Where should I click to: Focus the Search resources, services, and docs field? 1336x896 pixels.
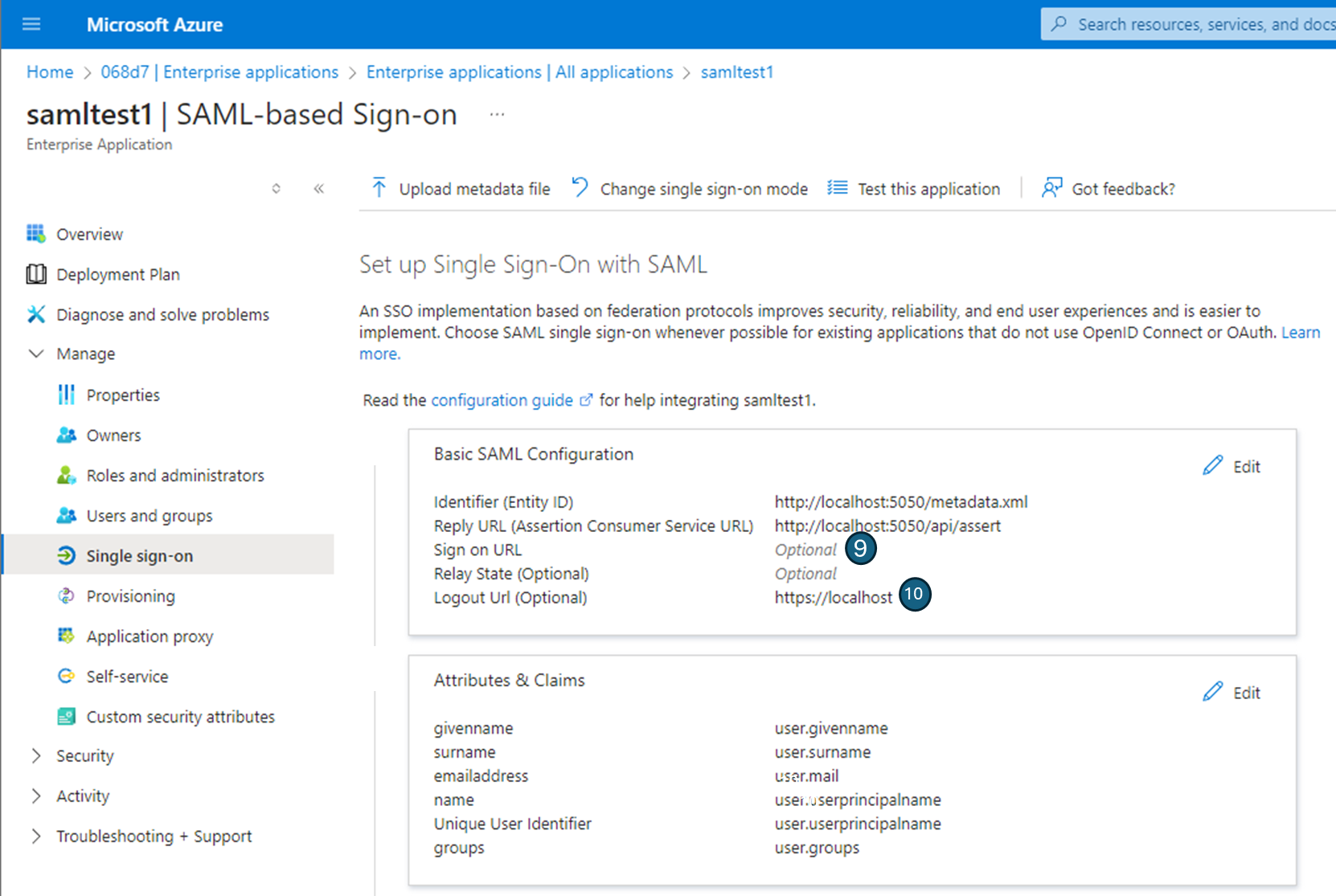[x=1189, y=24]
